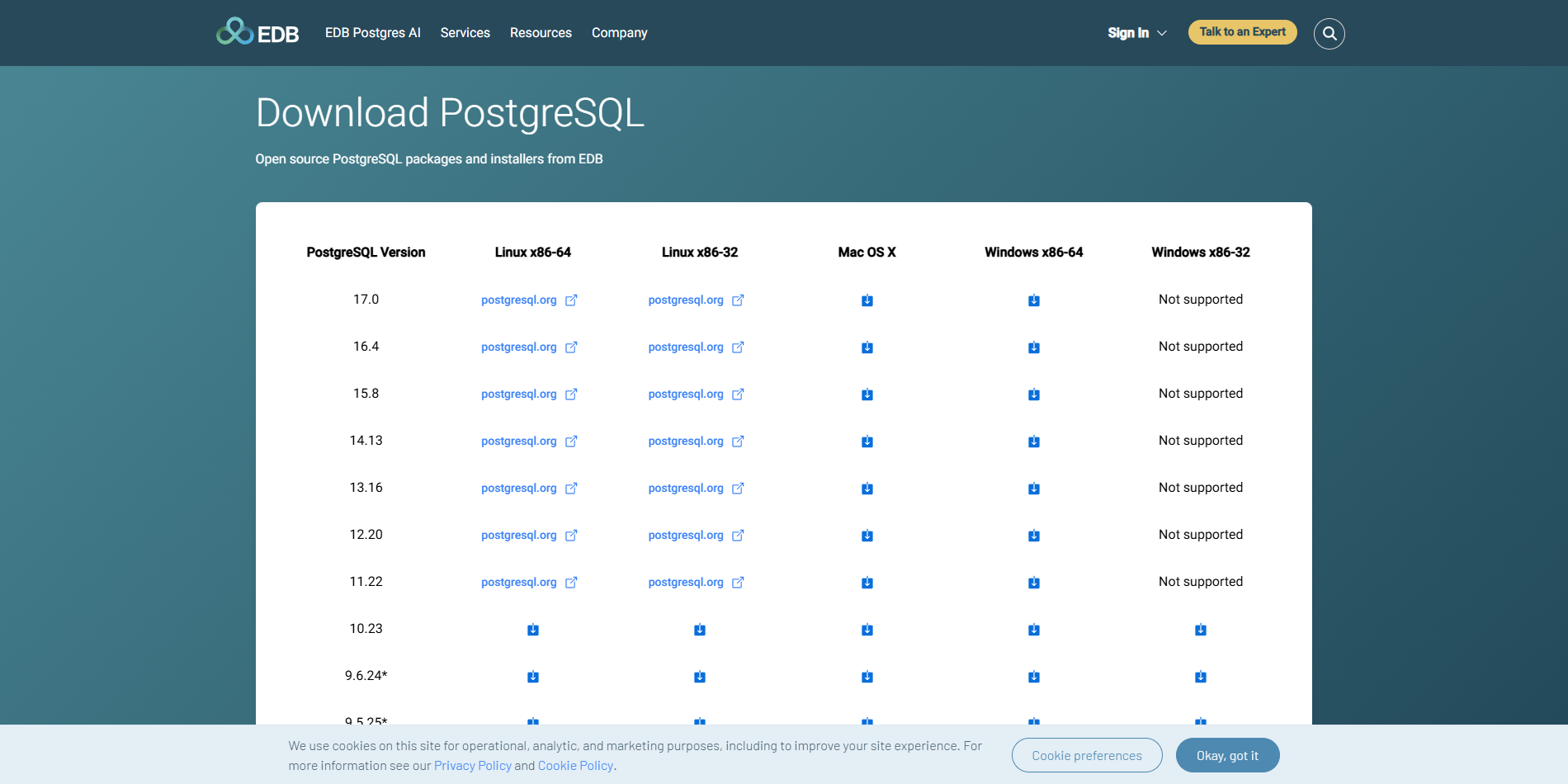The height and width of the screenshot is (784, 1568).
Task: Open the Services menu
Action: [x=465, y=33]
